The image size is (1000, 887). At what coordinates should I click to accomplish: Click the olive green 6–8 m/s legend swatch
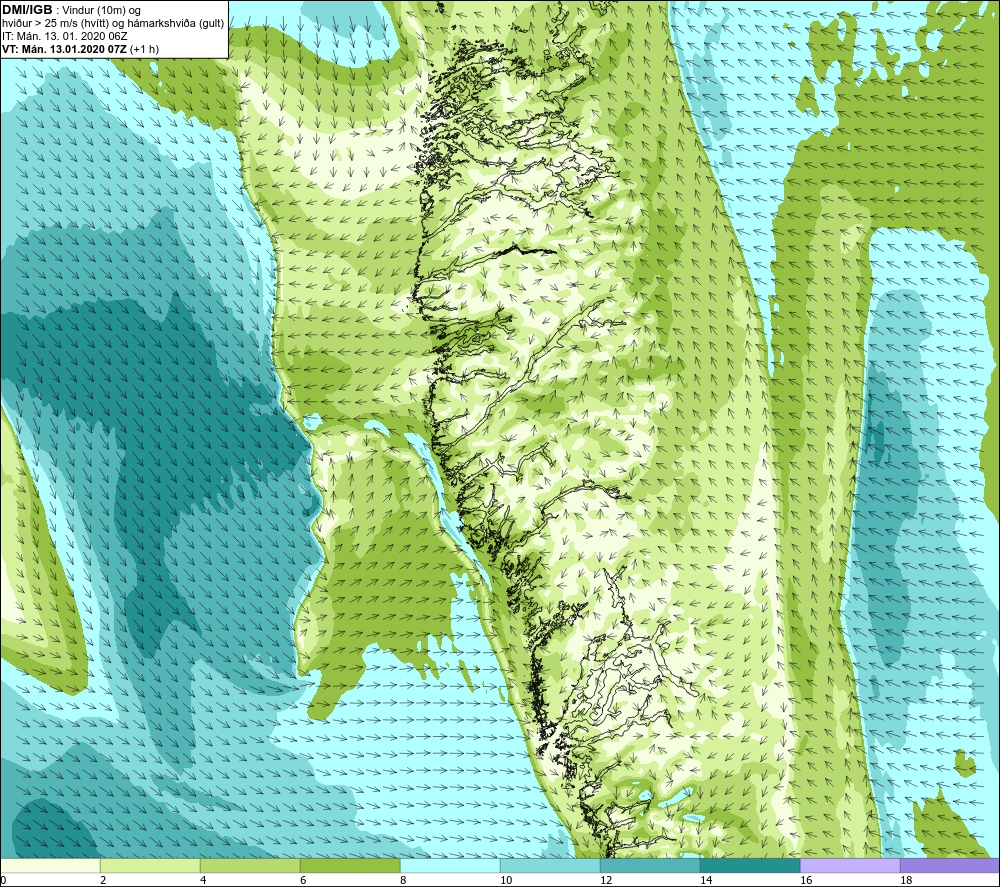[x=350, y=865]
